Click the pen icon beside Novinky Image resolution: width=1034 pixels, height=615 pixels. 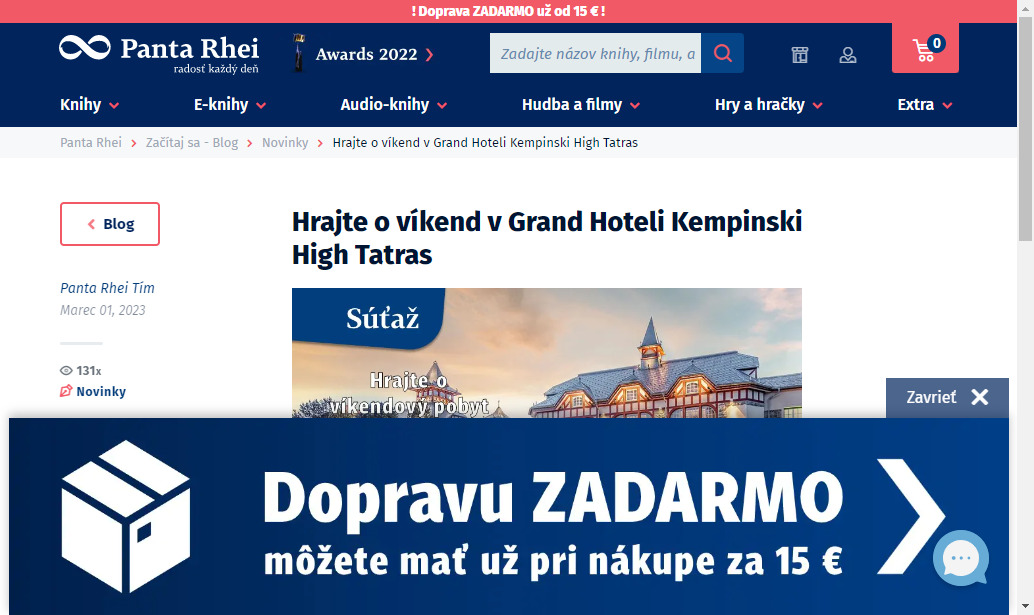[x=66, y=391]
